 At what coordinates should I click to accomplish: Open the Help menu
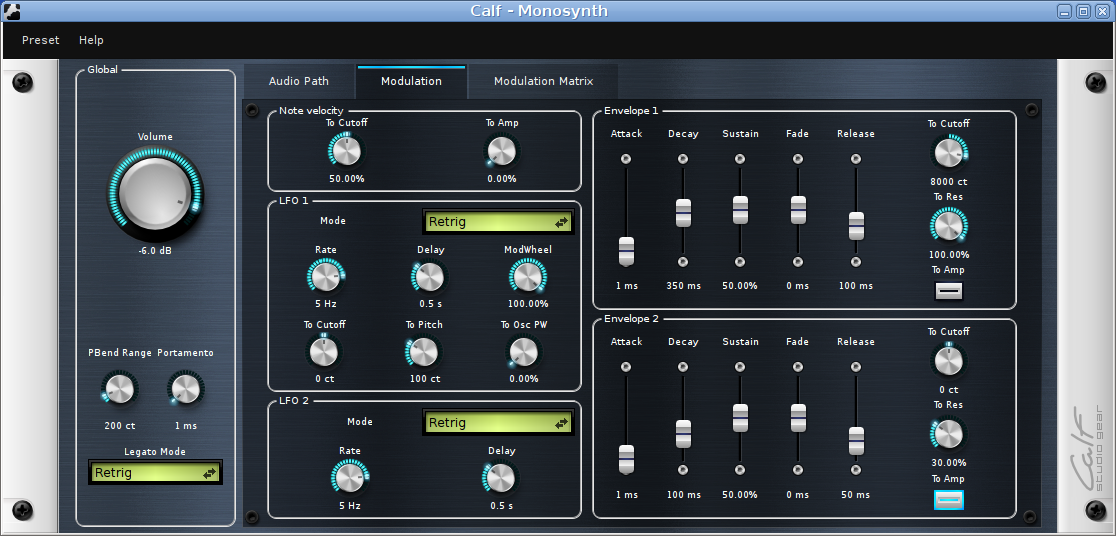click(91, 40)
